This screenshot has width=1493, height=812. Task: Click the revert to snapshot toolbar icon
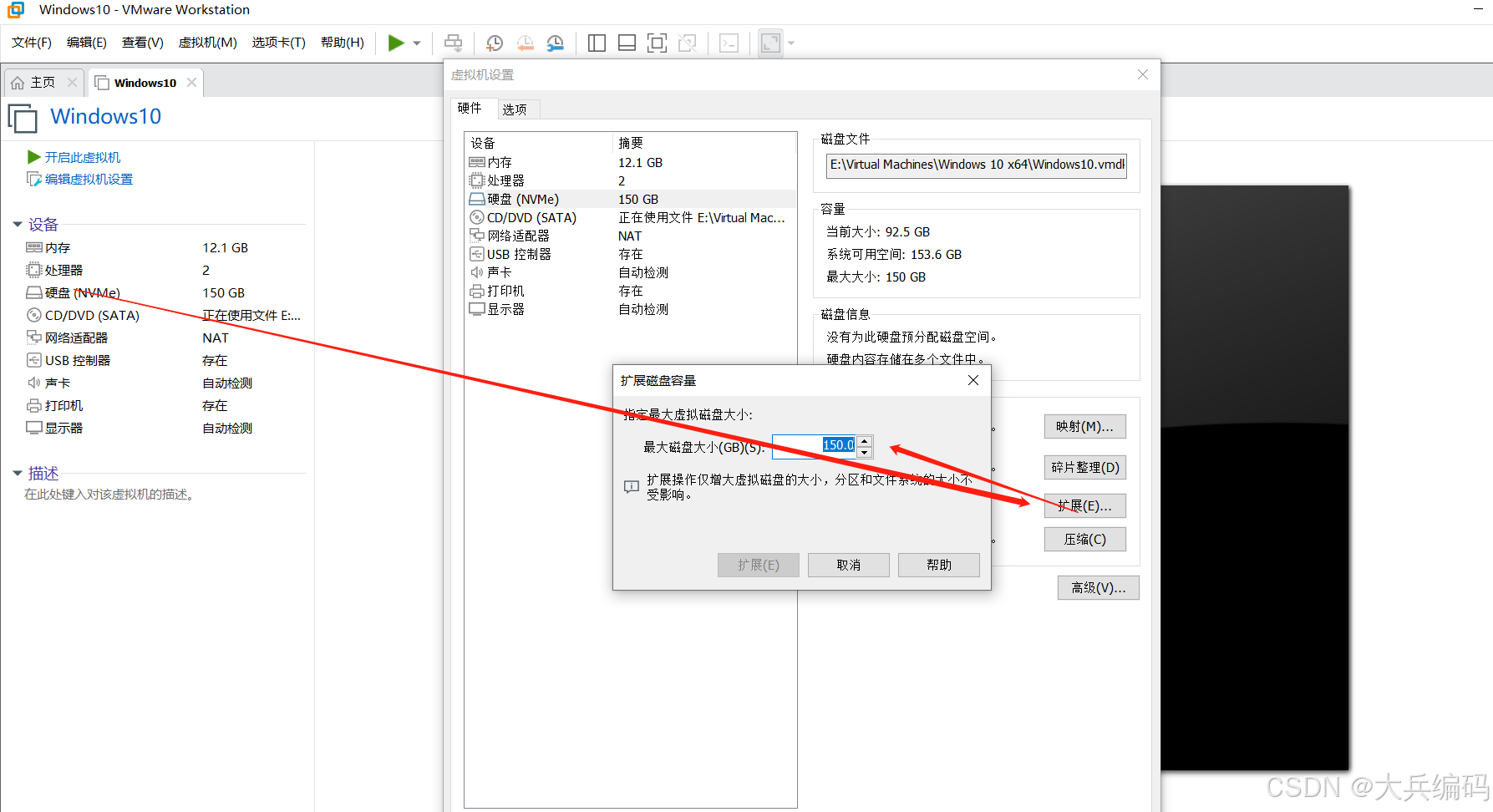(525, 43)
